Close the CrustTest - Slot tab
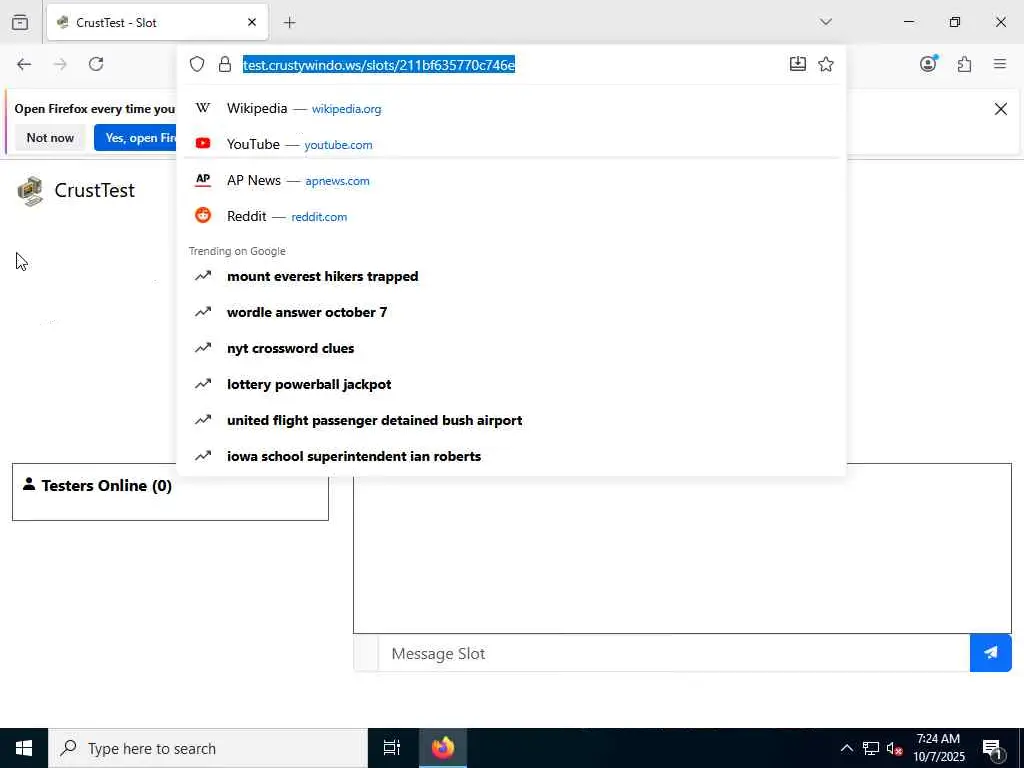 (251, 22)
